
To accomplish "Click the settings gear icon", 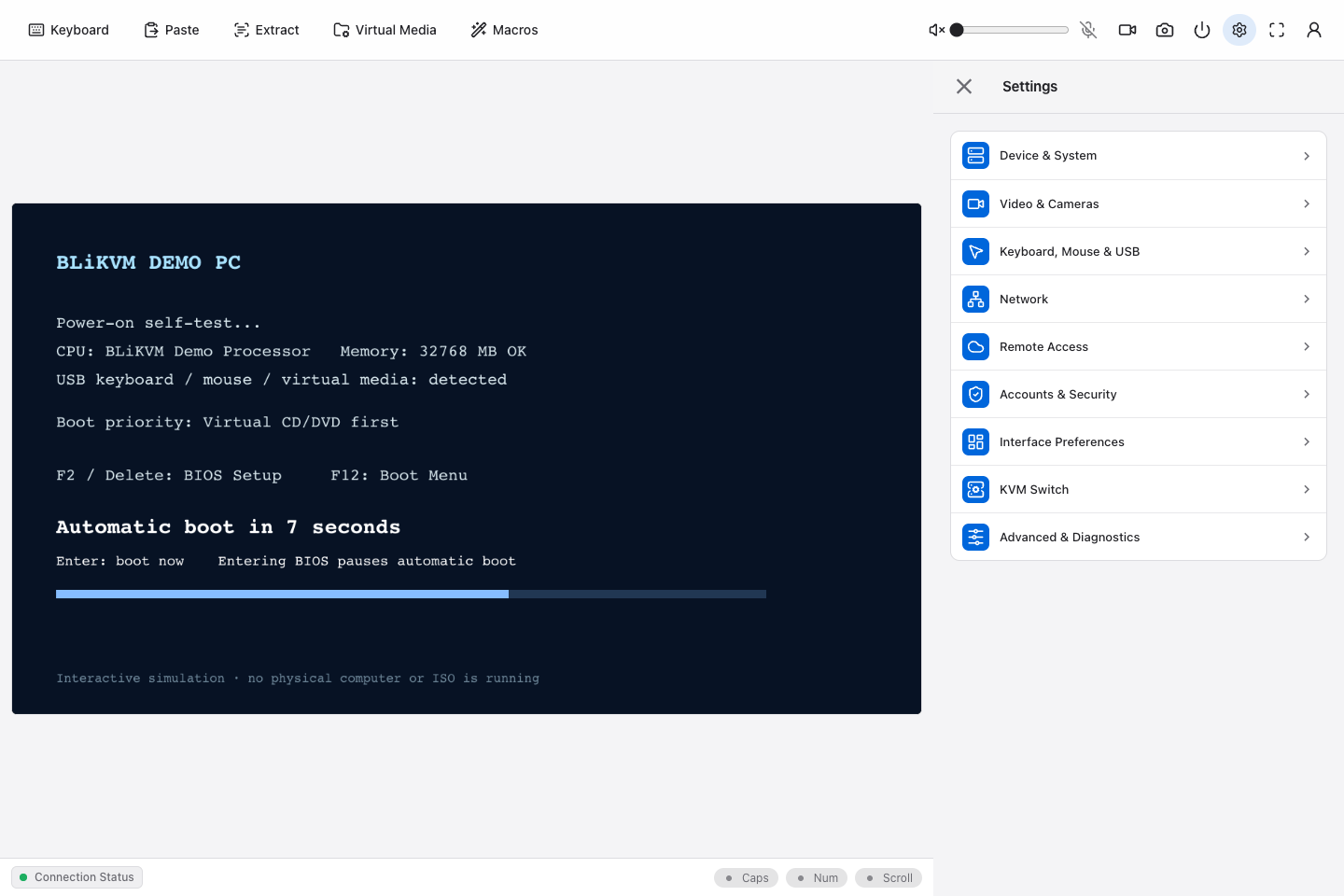I will click(x=1239, y=30).
